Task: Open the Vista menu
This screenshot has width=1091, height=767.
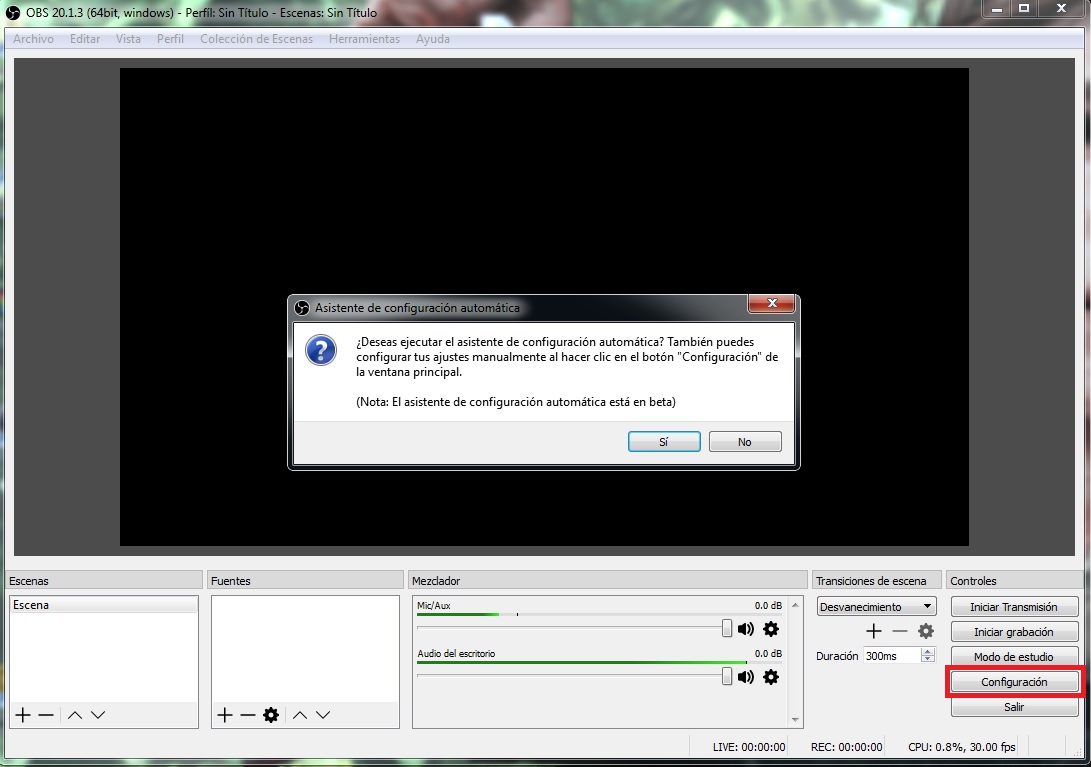Action: [x=128, y=39]
